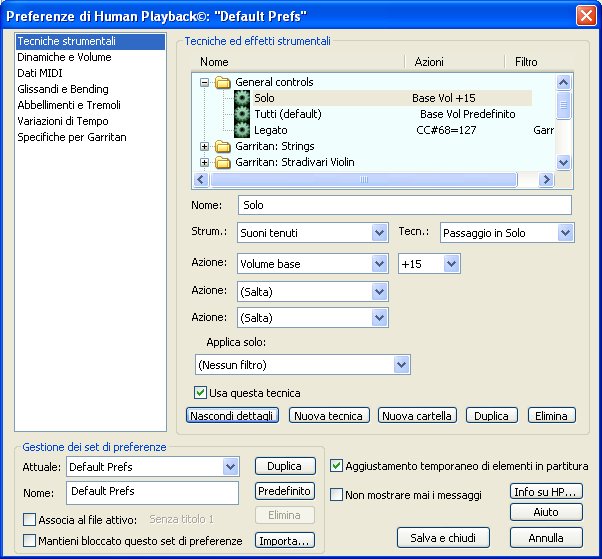The image size is (602, 559).
Task: Click the Nome field containing Solo
Action: [405, 205]
